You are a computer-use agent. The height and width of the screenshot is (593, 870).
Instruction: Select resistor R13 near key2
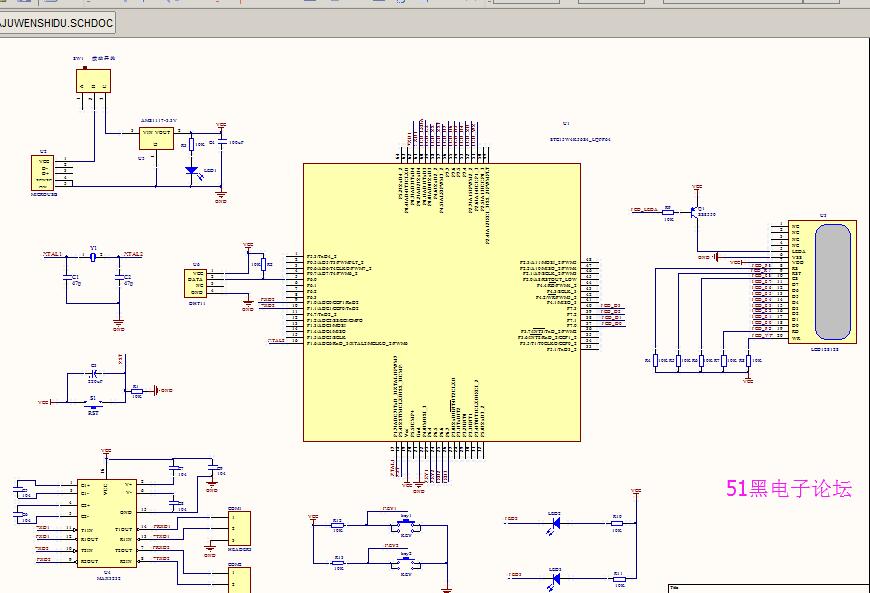click(338, 563)
